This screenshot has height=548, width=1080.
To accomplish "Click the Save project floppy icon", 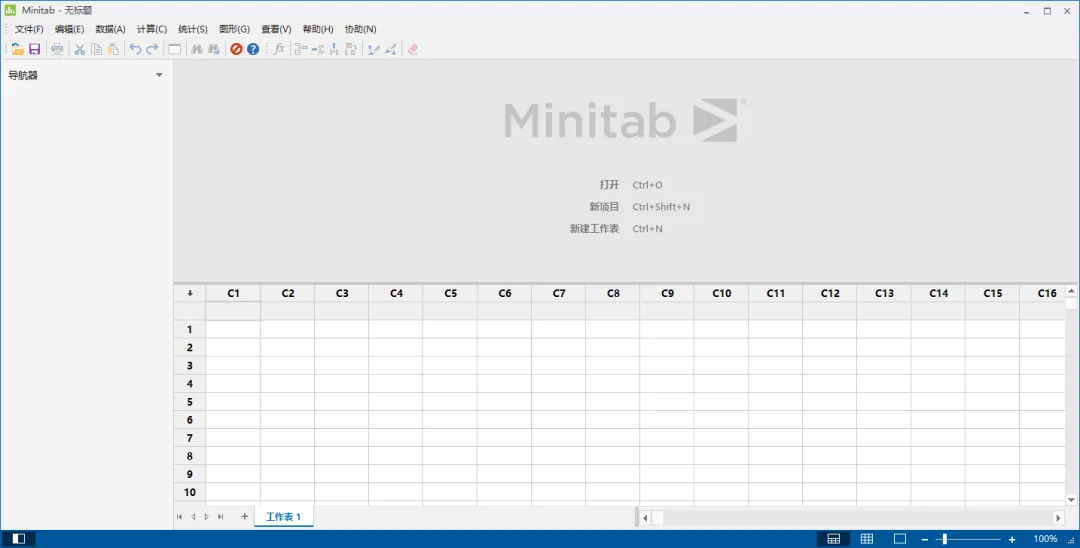I will click(34, 49).
